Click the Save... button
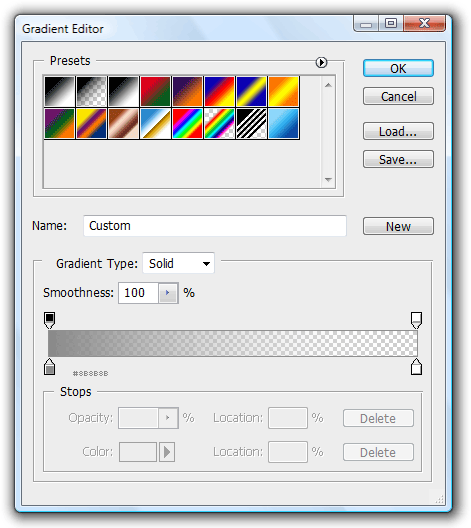Screen dimensions: 471x528 point(398,159)
